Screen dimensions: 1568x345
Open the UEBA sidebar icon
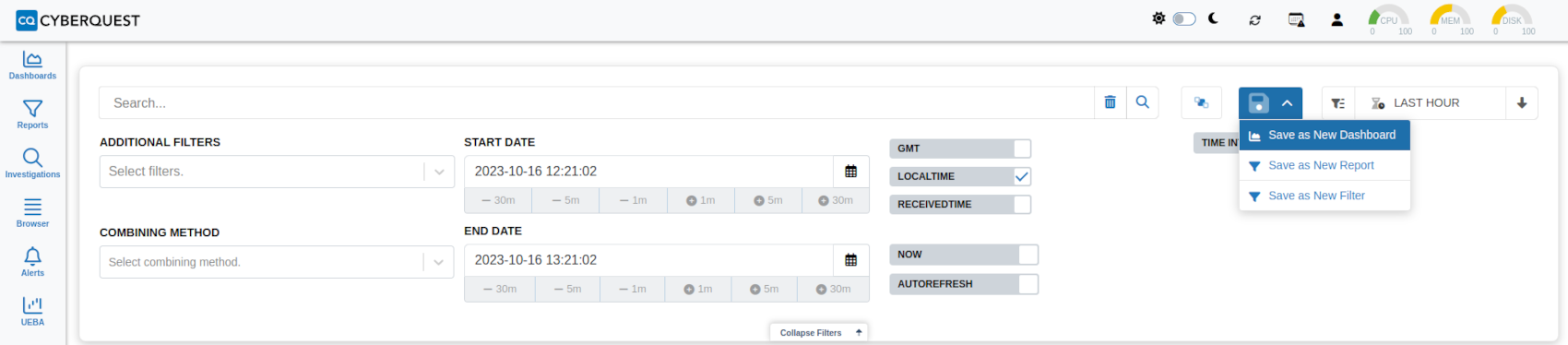click(32, 311)
